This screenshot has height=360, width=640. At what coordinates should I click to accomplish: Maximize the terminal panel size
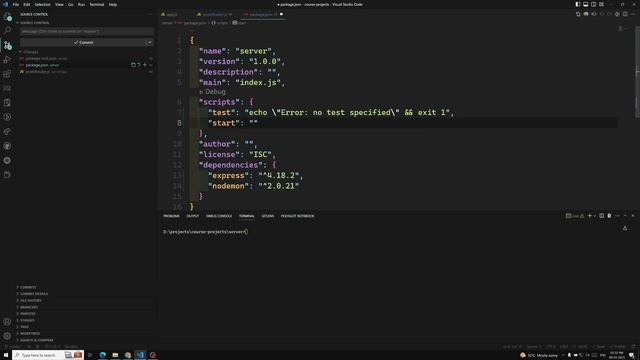click(625, 216)
